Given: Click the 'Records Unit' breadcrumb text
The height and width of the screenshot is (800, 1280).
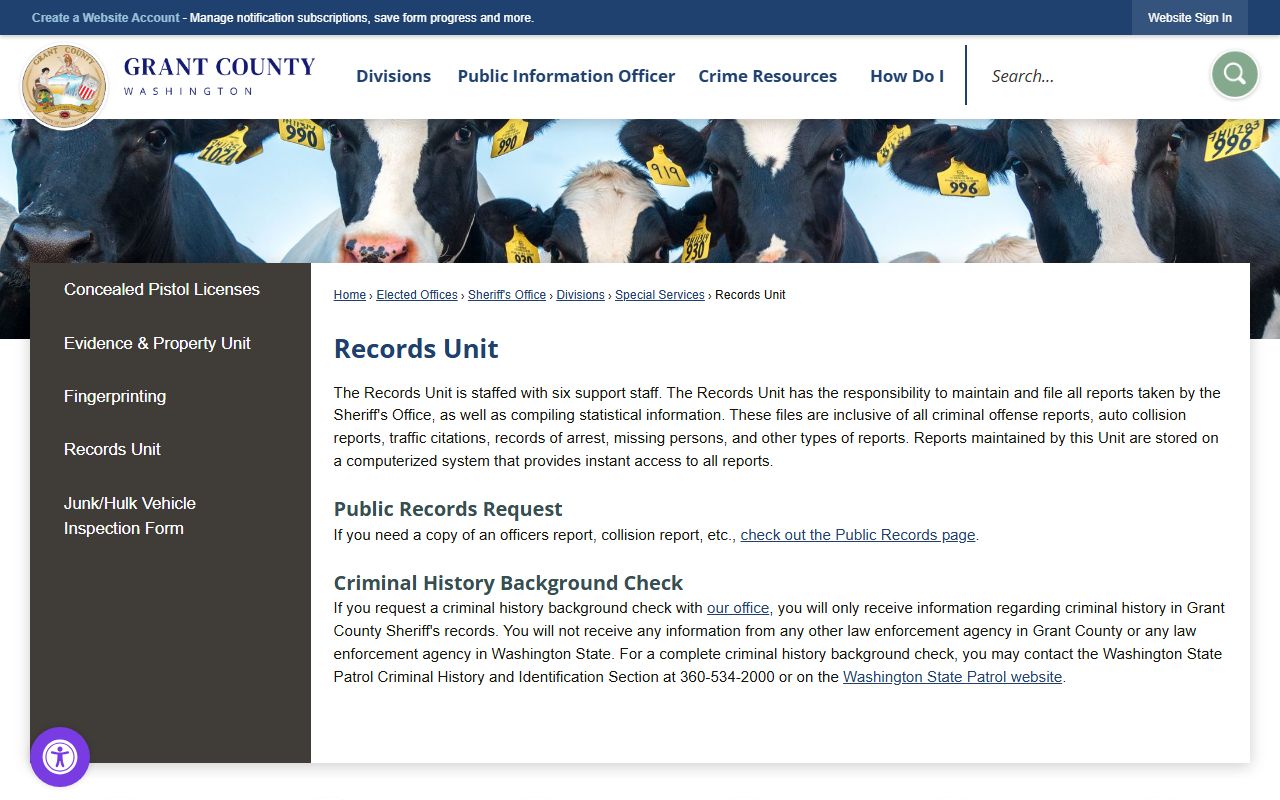Looking at the screenshot, I should [x=750, y=295].
